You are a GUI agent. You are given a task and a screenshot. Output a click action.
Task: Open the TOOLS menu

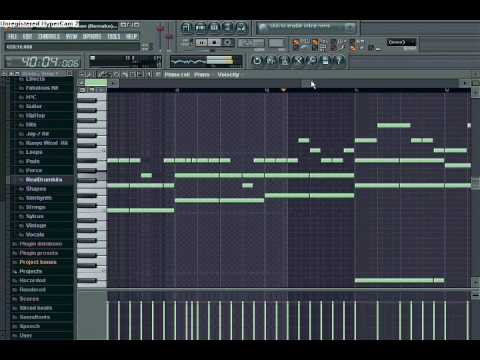[x=114, y=36]
